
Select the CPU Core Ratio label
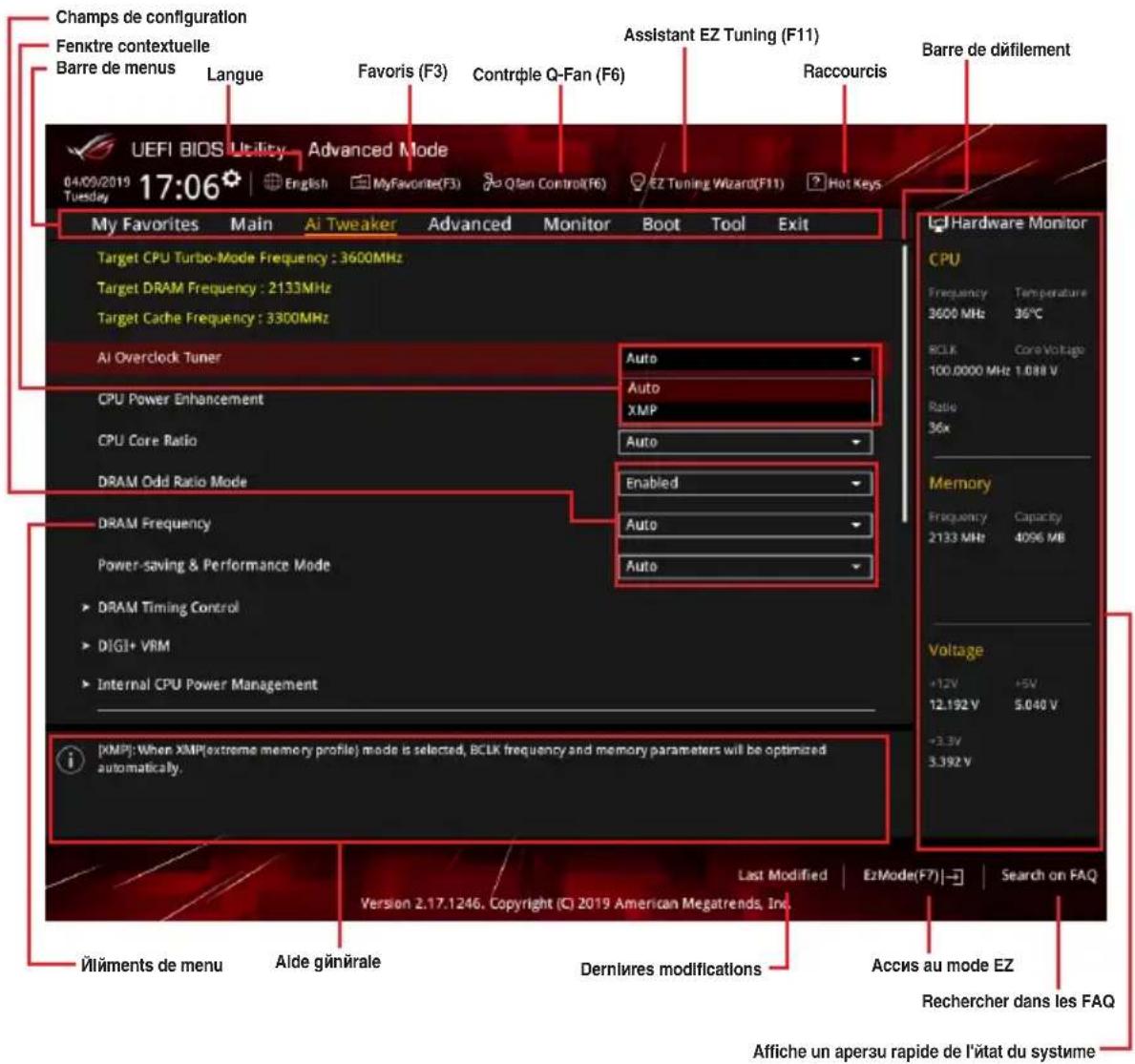(x=147, y=441)
